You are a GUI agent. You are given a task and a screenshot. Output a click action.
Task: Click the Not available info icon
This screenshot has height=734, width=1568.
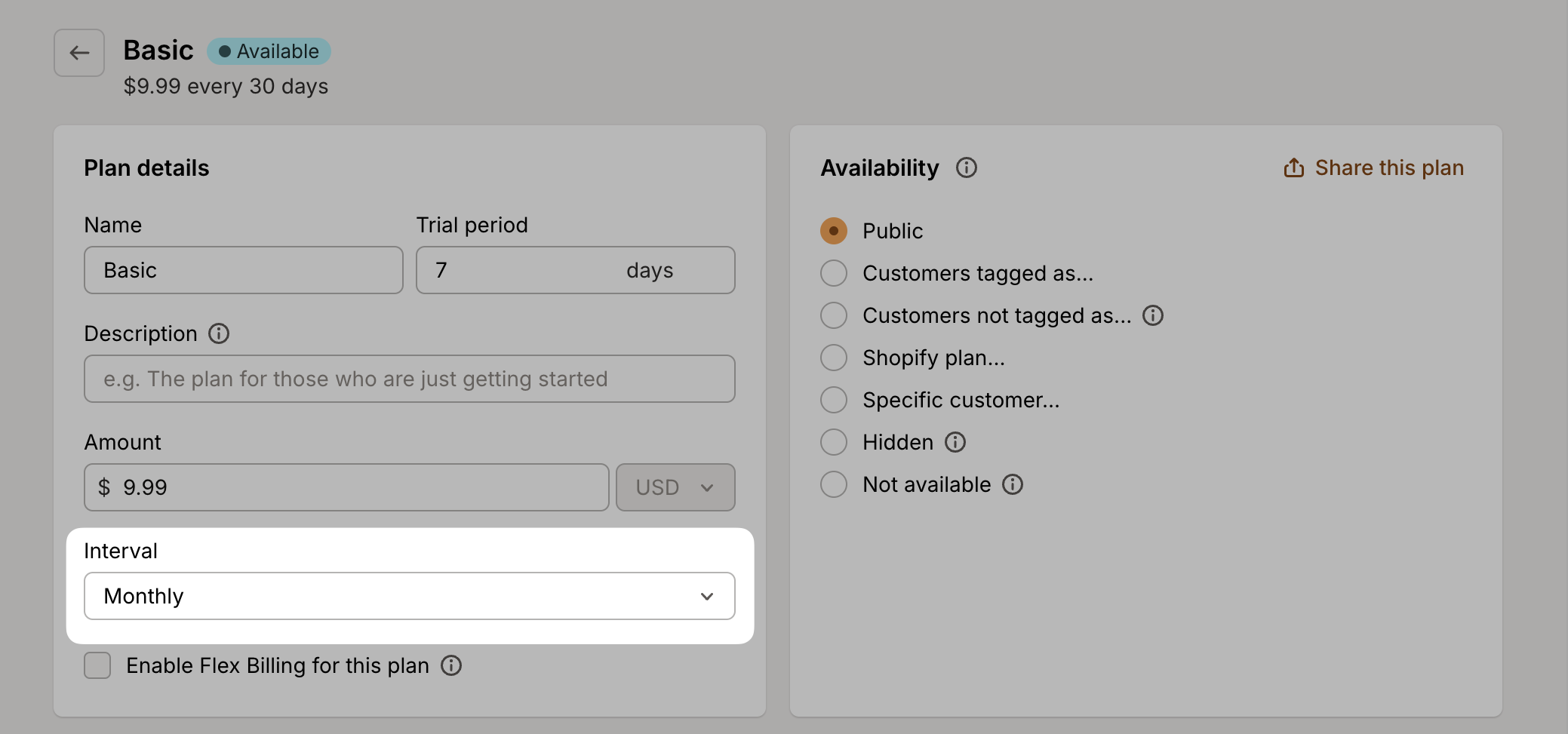tap(1014, 484)
